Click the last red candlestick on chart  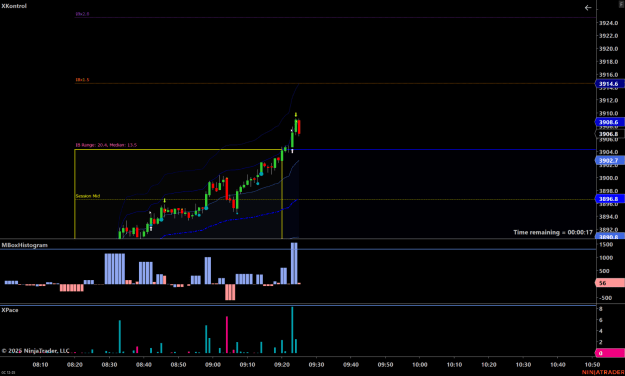[299, 127]
